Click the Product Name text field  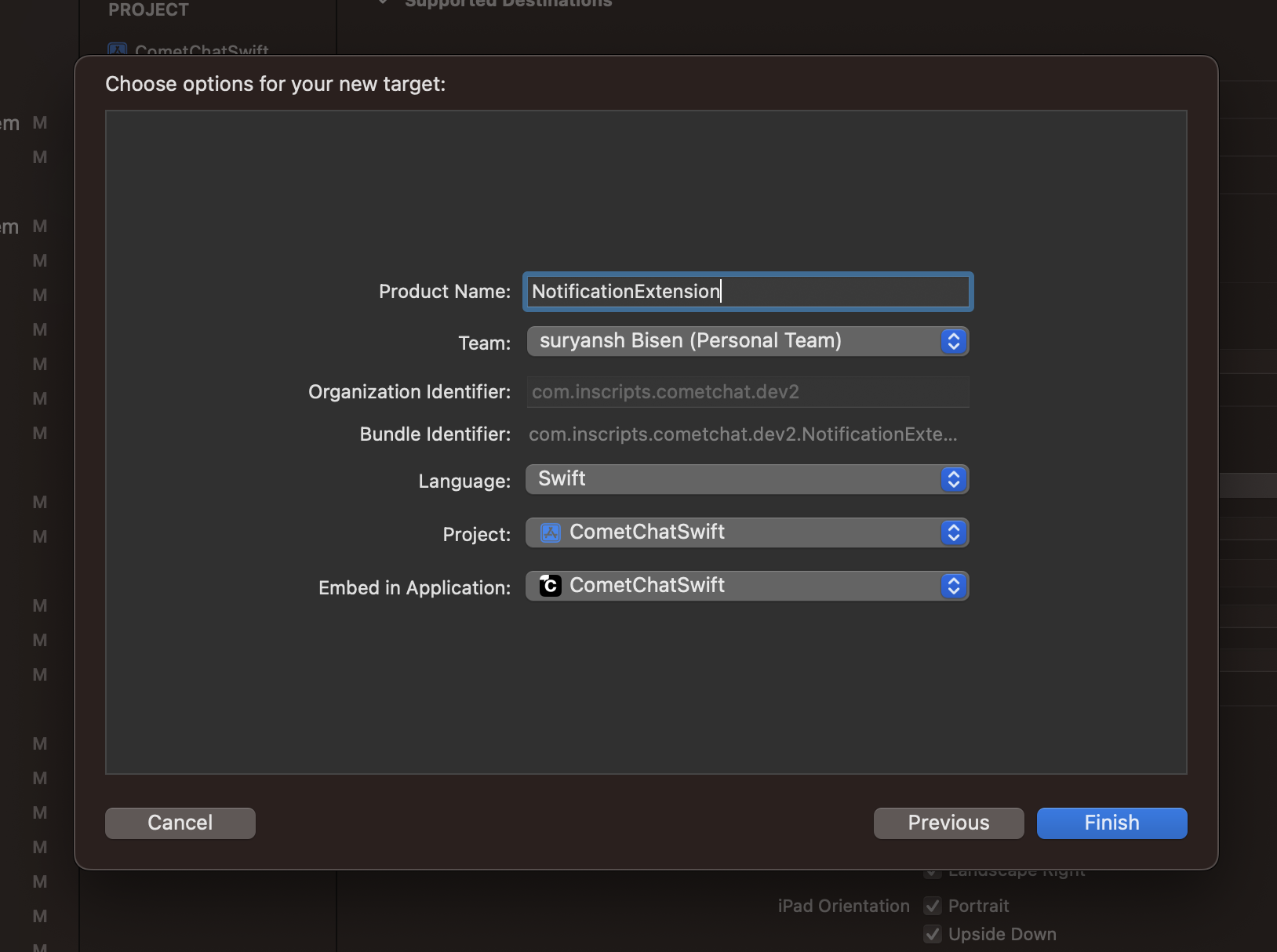[748, 292]
